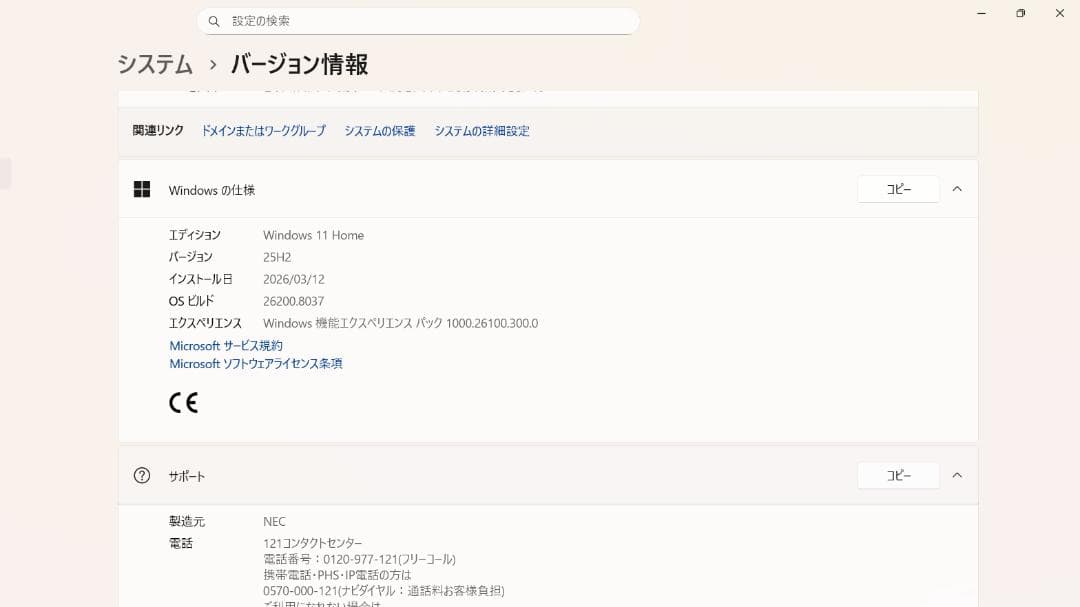This screenshot has height=607, width=1080.
Task: Click the question mark icon next to サポート
Action: pos(141,475)
